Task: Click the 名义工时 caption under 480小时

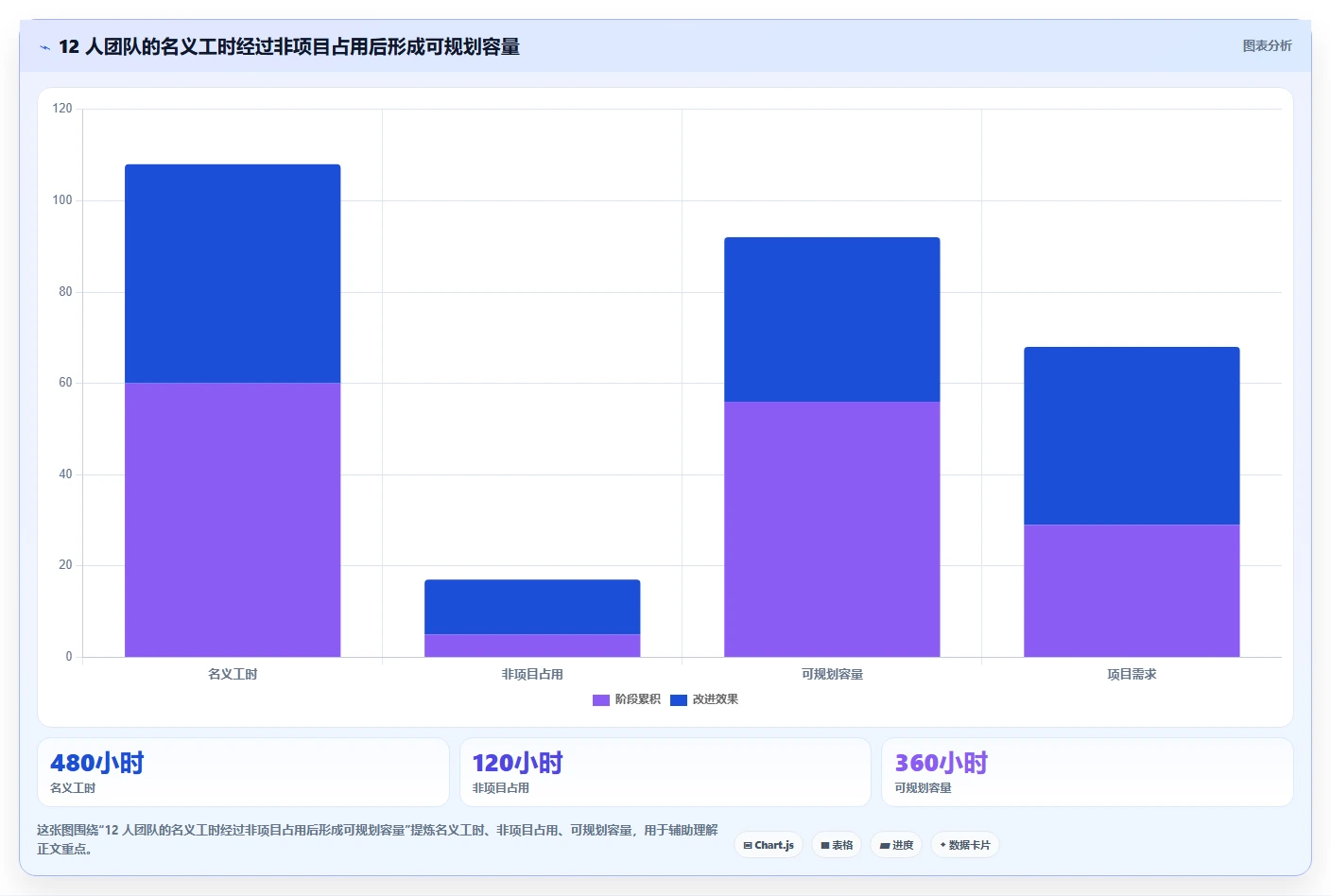Action: [73, 788]
